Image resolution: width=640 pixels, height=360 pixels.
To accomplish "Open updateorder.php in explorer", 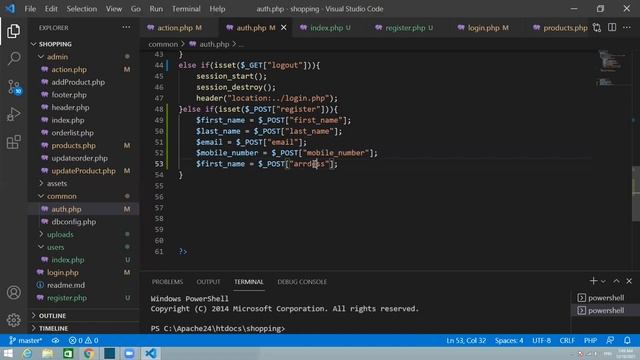I will [84, 158].
